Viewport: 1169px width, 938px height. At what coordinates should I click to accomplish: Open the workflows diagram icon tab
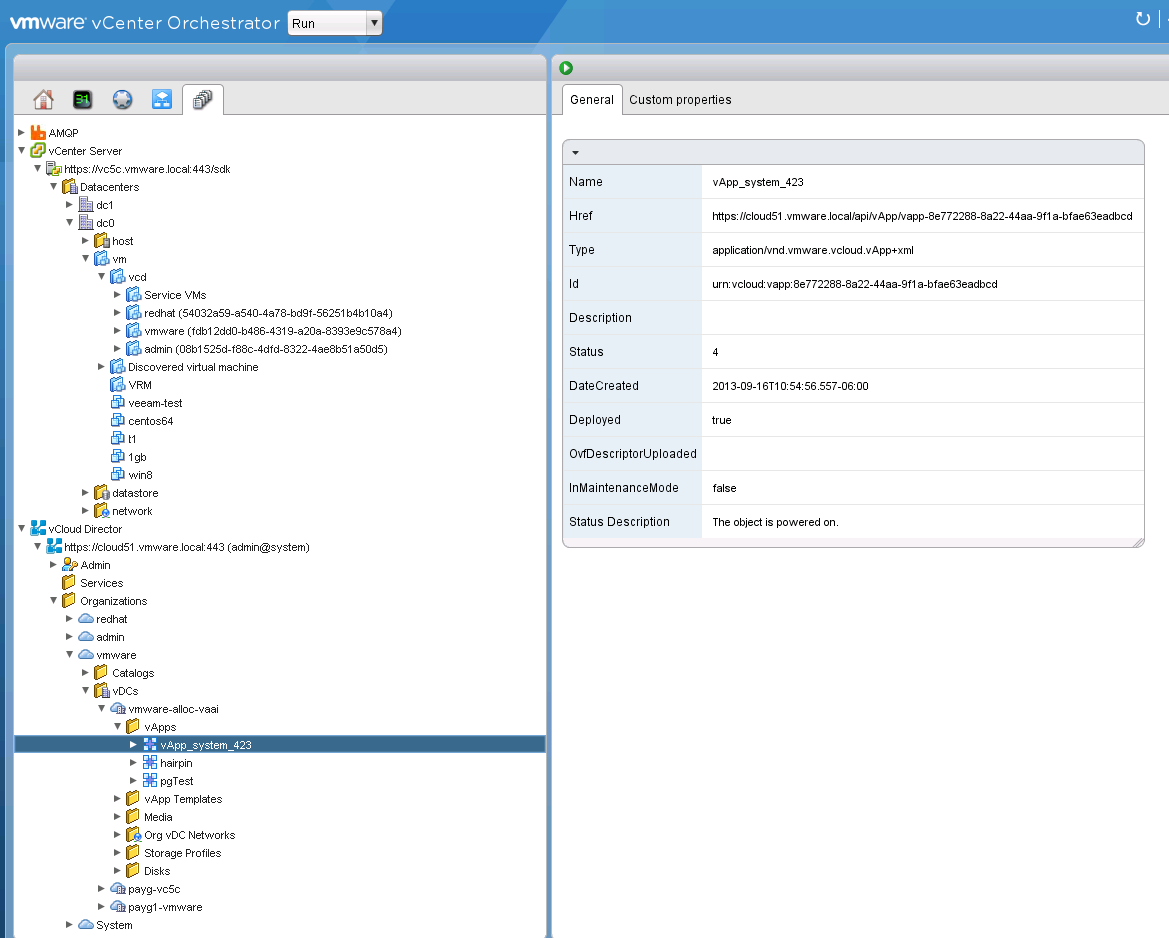(x=162, y=100)
